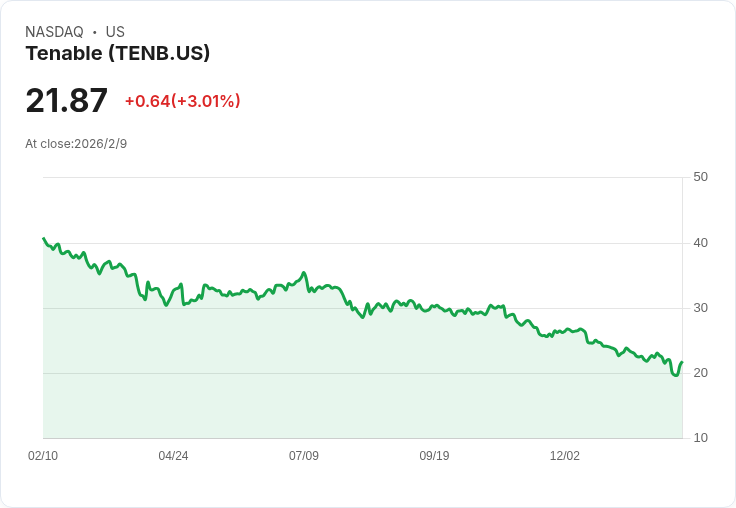Click the leftmost starting point of the price line
Viewport: 736px width, 508px height.
43,238
